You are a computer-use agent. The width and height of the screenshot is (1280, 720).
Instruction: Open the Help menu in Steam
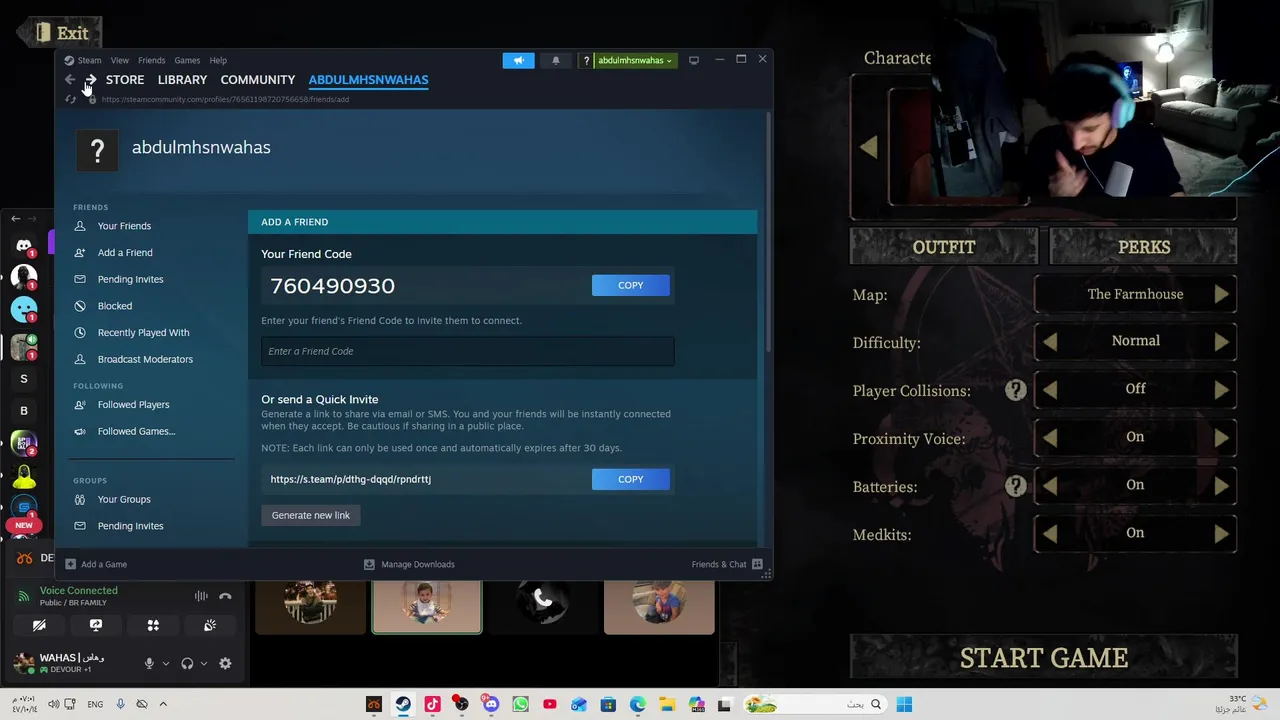tap(218, 60)
